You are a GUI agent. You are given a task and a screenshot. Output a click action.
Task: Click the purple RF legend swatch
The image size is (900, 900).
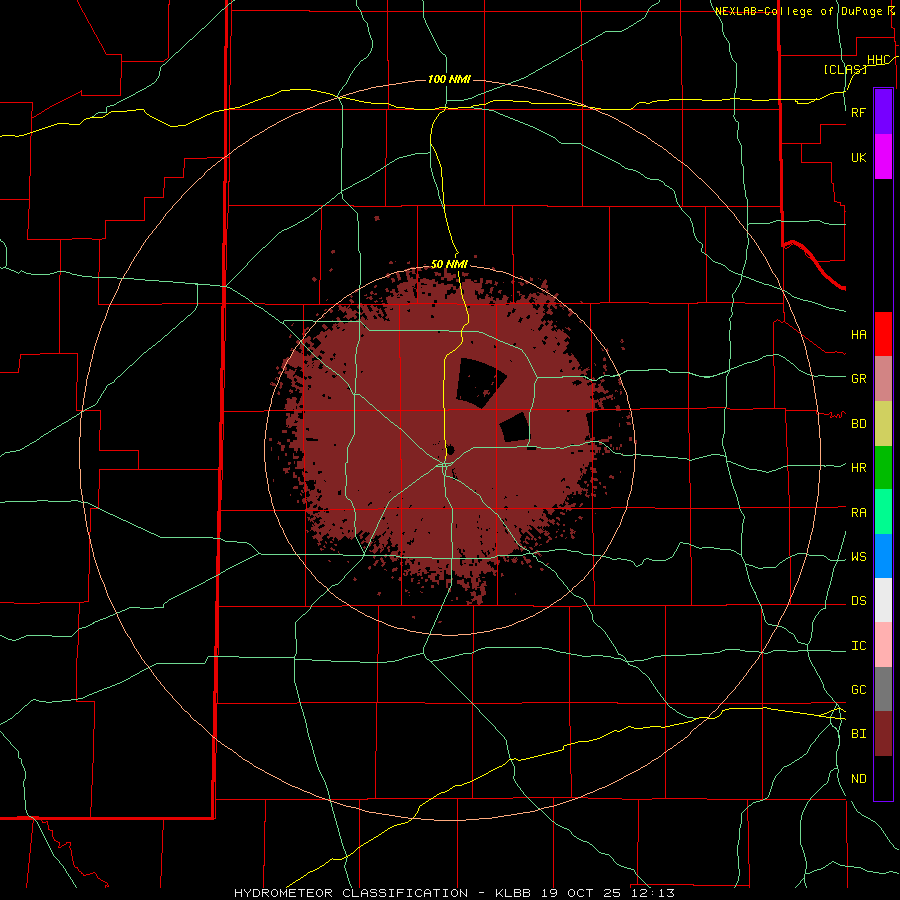883,112
